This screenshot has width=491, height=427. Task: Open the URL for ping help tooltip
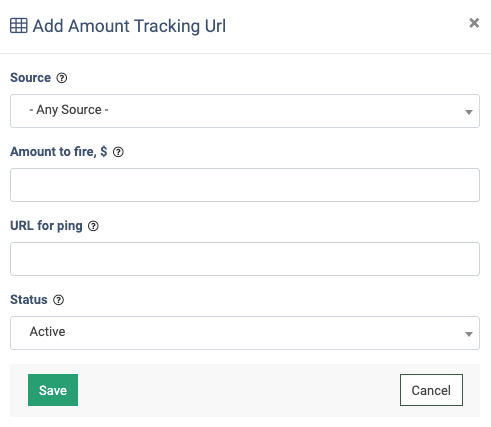(93, 226)
